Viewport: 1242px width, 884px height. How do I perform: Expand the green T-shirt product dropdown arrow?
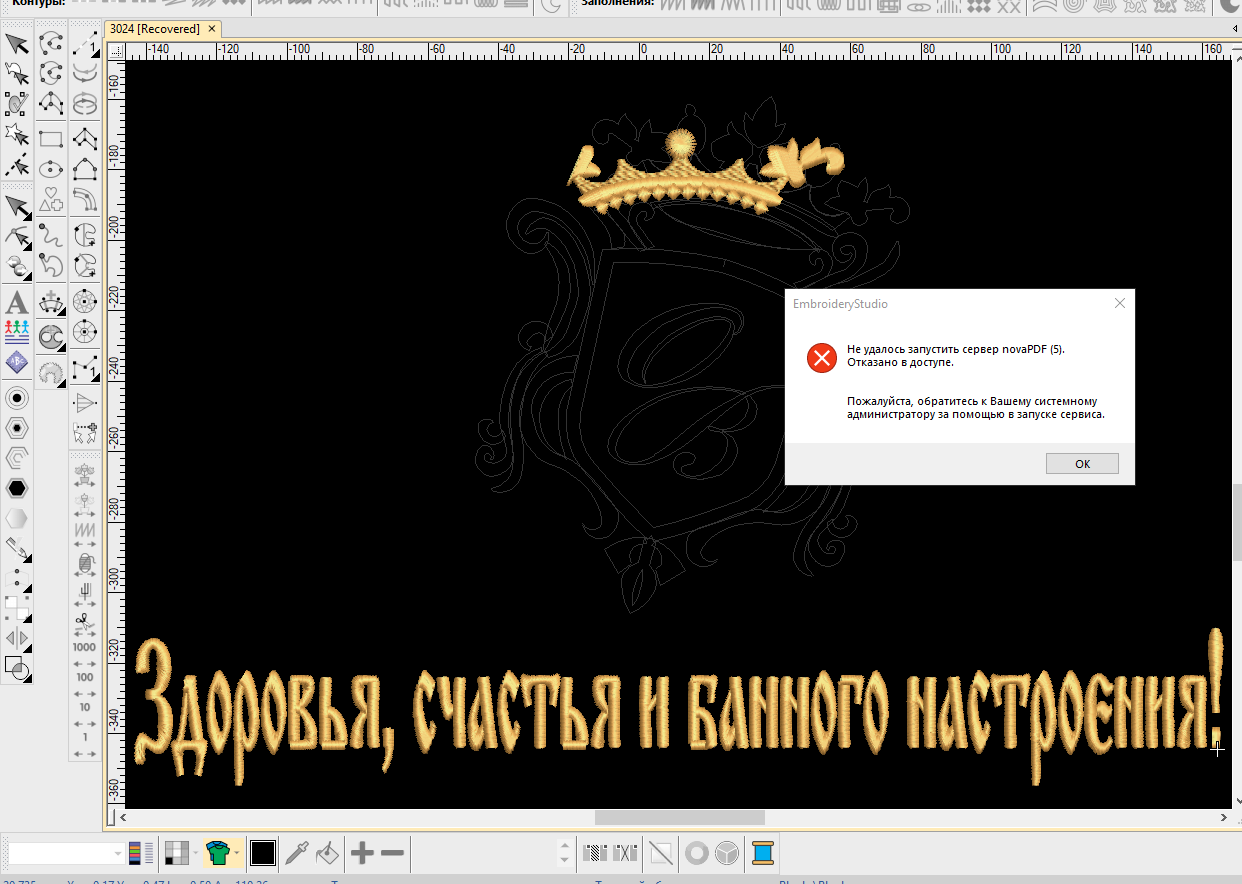pos(237,853)
